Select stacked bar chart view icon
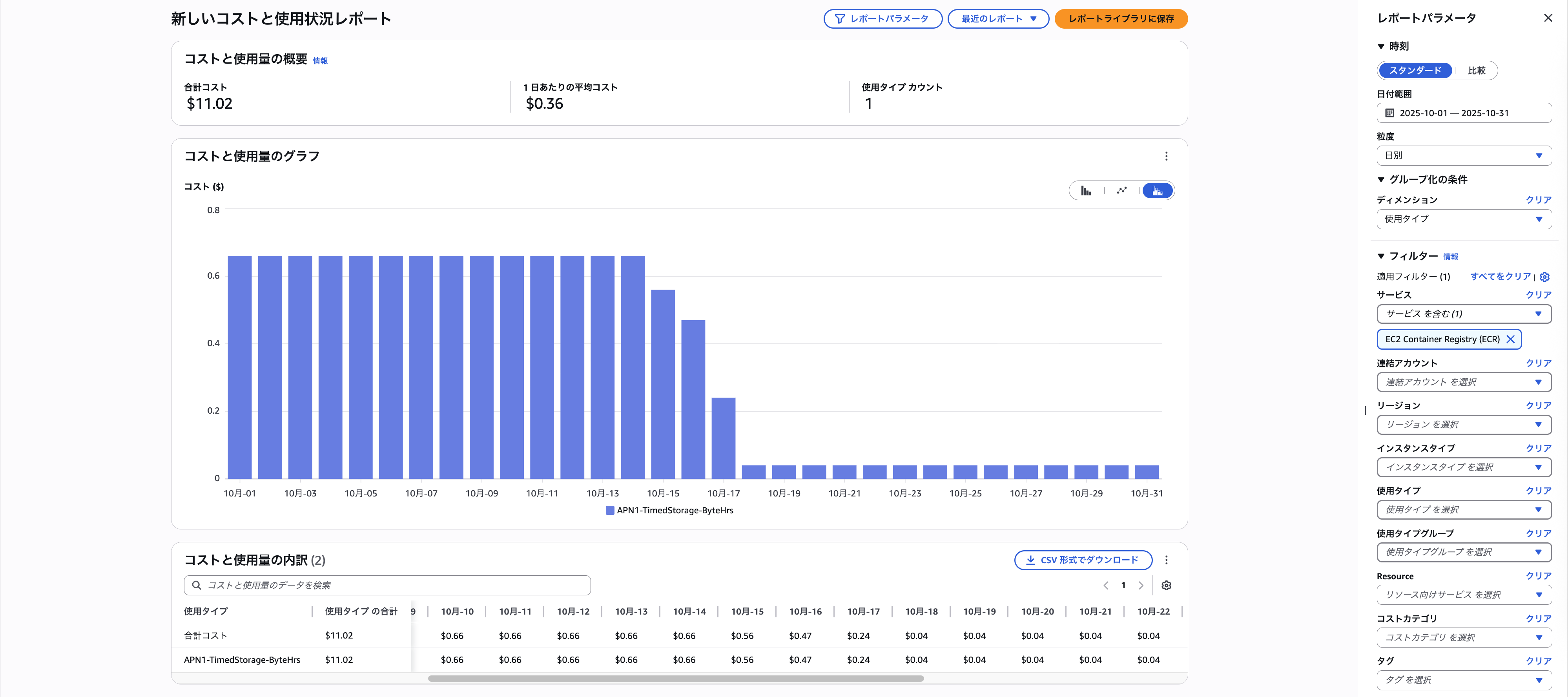The width and height of the screenshot is (1568, 697). coord(1157,190)
